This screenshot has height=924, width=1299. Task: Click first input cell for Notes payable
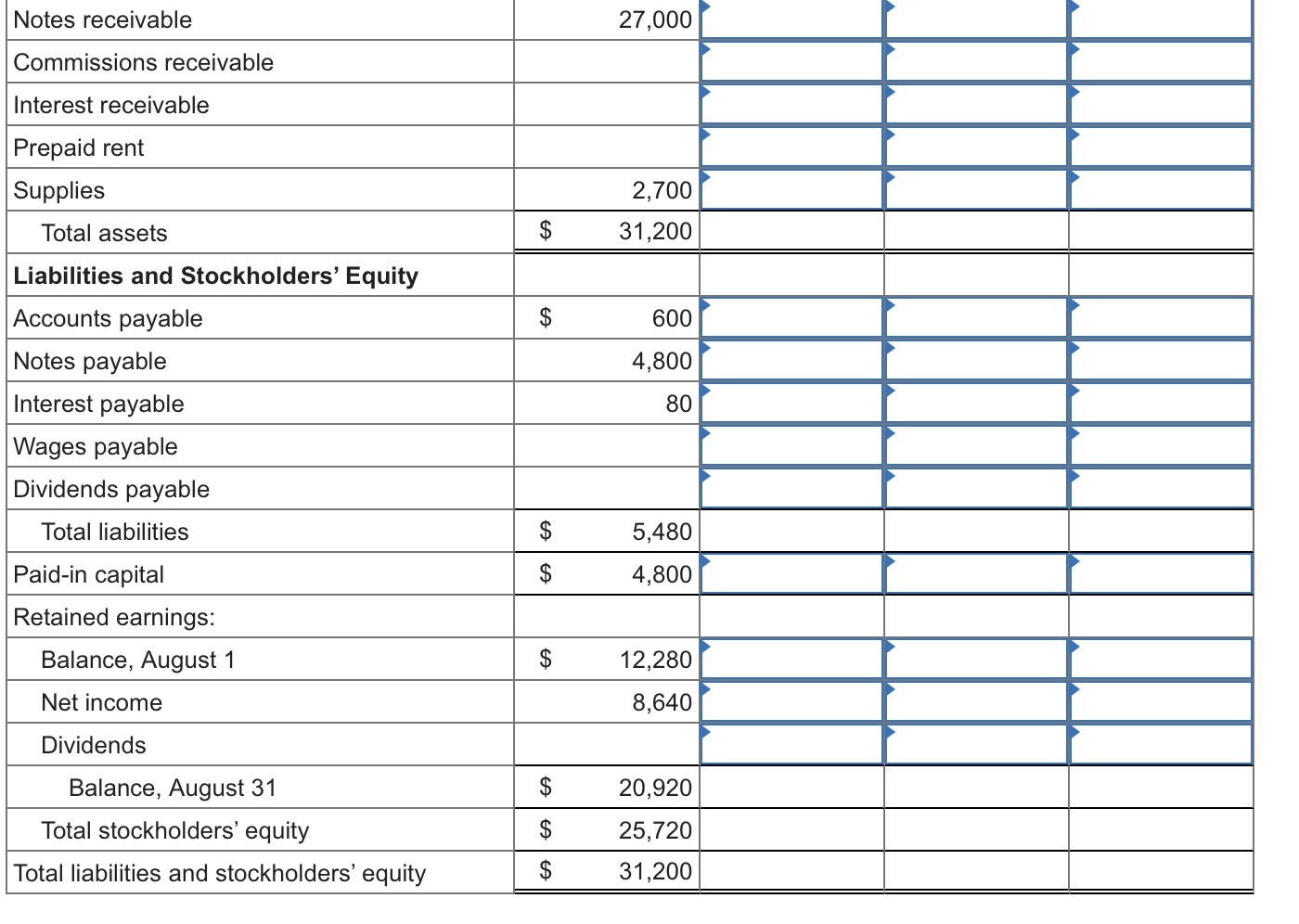point(791,360)
